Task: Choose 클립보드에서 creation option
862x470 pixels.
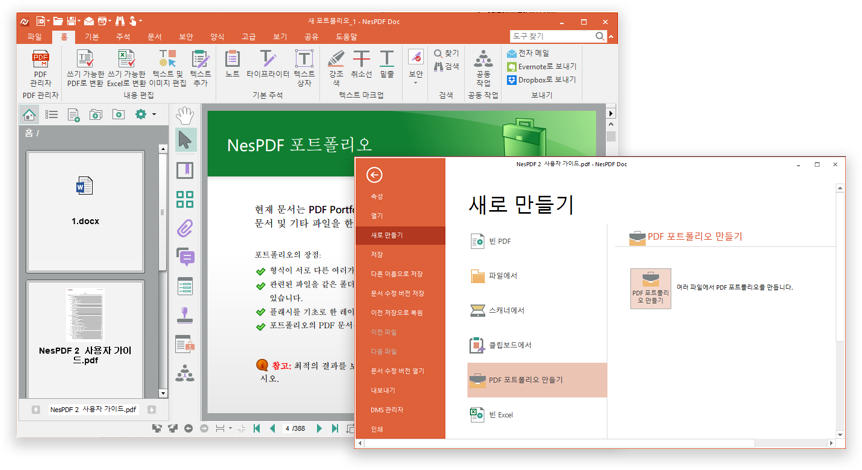Action: (537, 345)
